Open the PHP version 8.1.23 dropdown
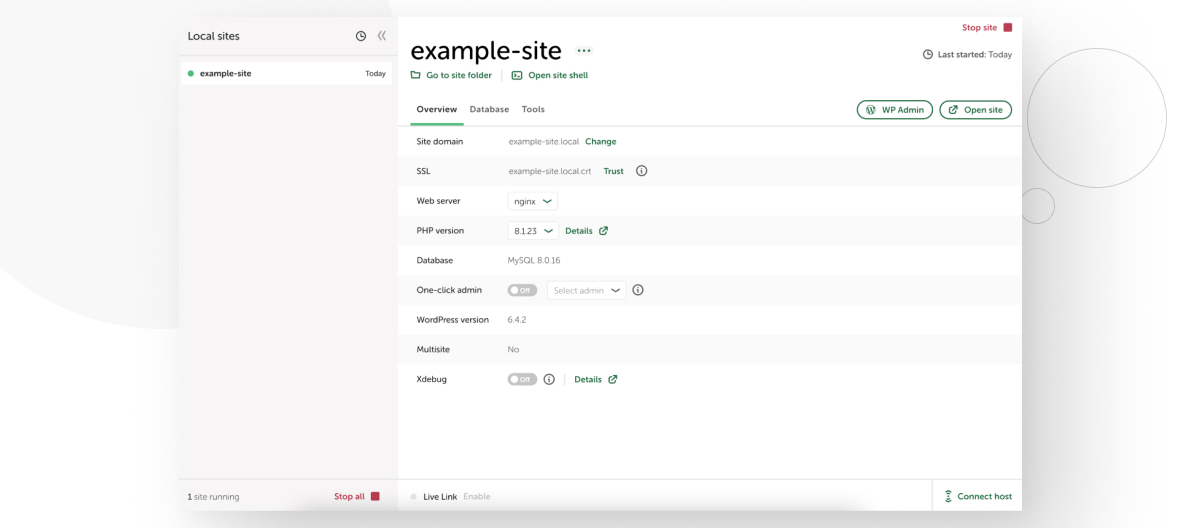This screenshot has width=1200, height=528. pos(533,230)
